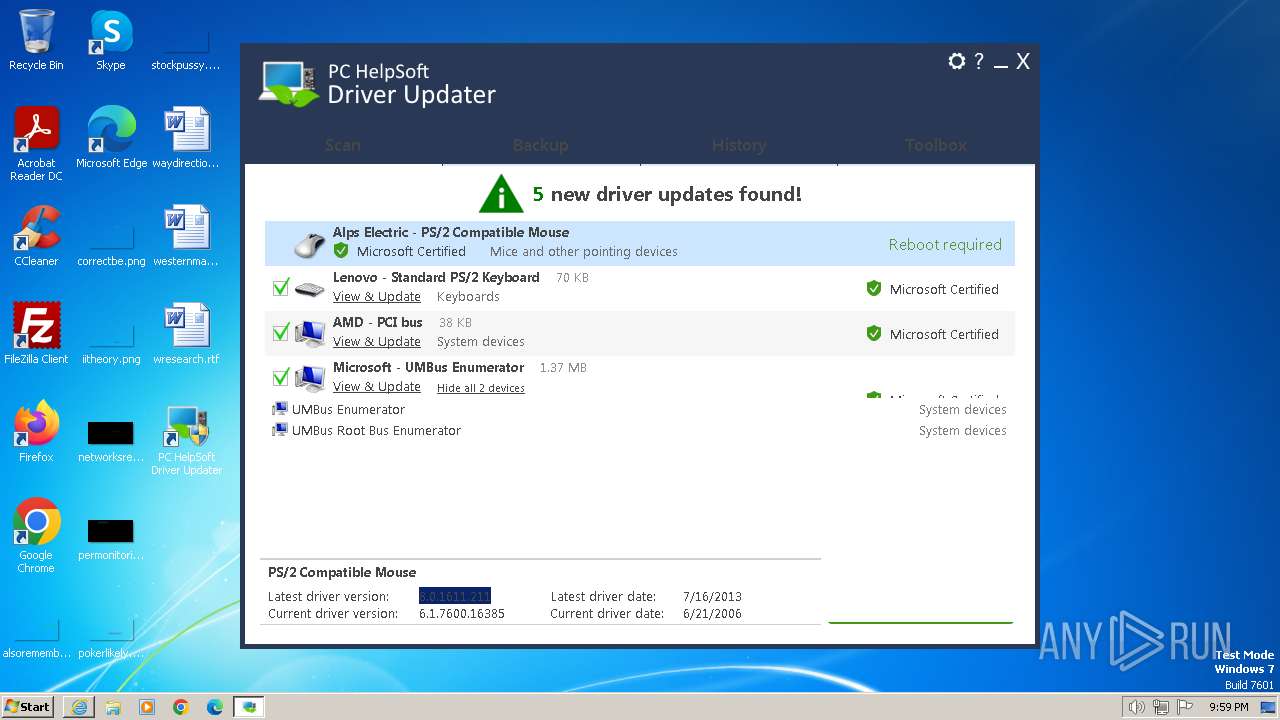This screenshot has height=720, width=1280.
Task: Click View & Update for Microsoft UMBus Enumerator
Action: pyautogui.click(x=377, y=386)
